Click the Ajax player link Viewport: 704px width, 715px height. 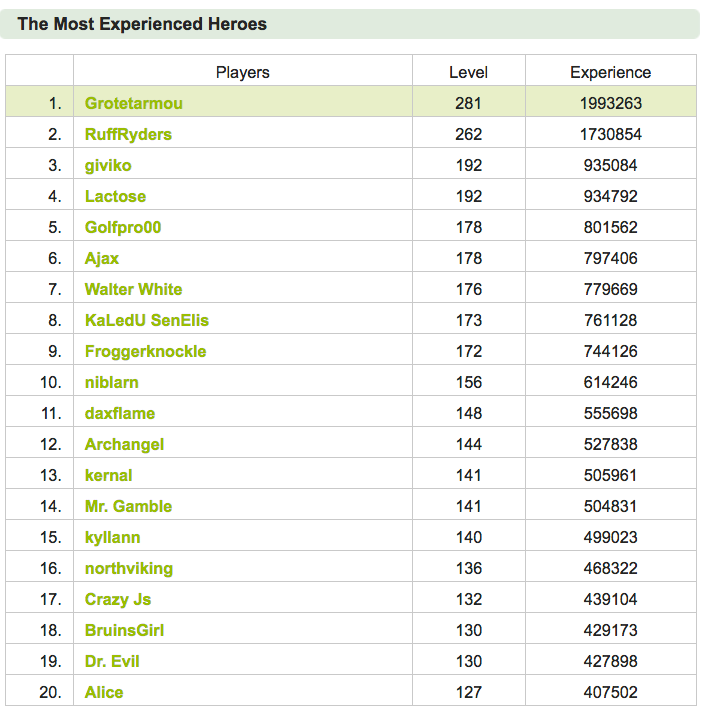point(102,259)
